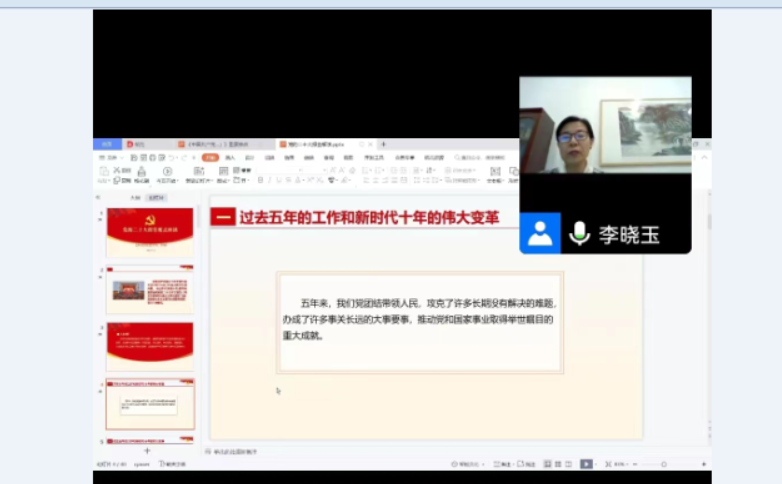Click the add new slide plus button
Viewport: 782px width, 484px height.
[x=147, y=451]
